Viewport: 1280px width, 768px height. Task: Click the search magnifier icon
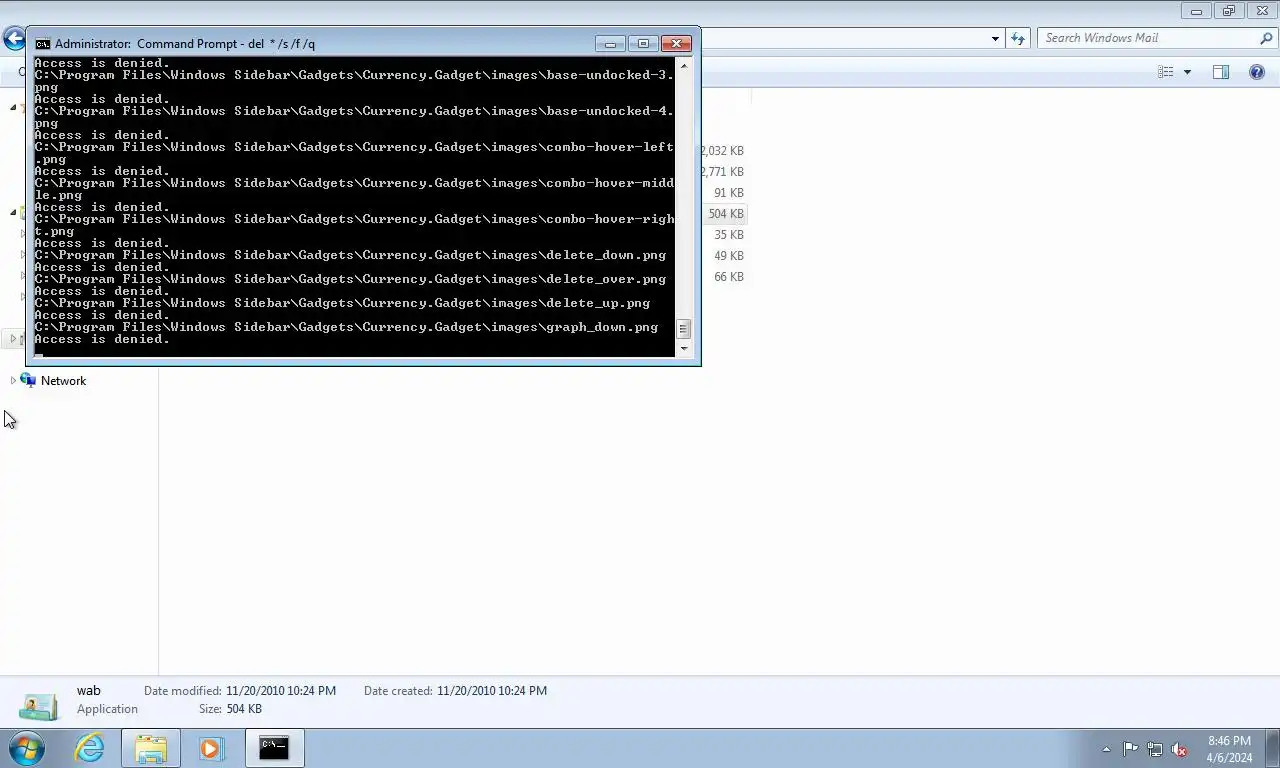1266,38
